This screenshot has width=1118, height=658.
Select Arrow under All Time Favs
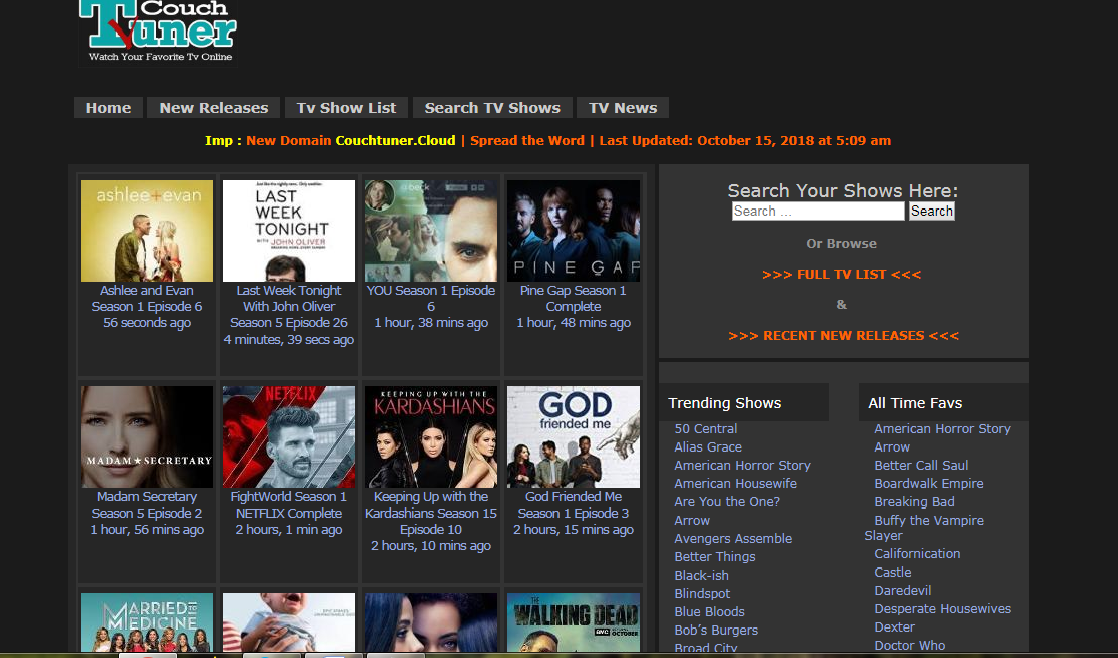(892, 447)
